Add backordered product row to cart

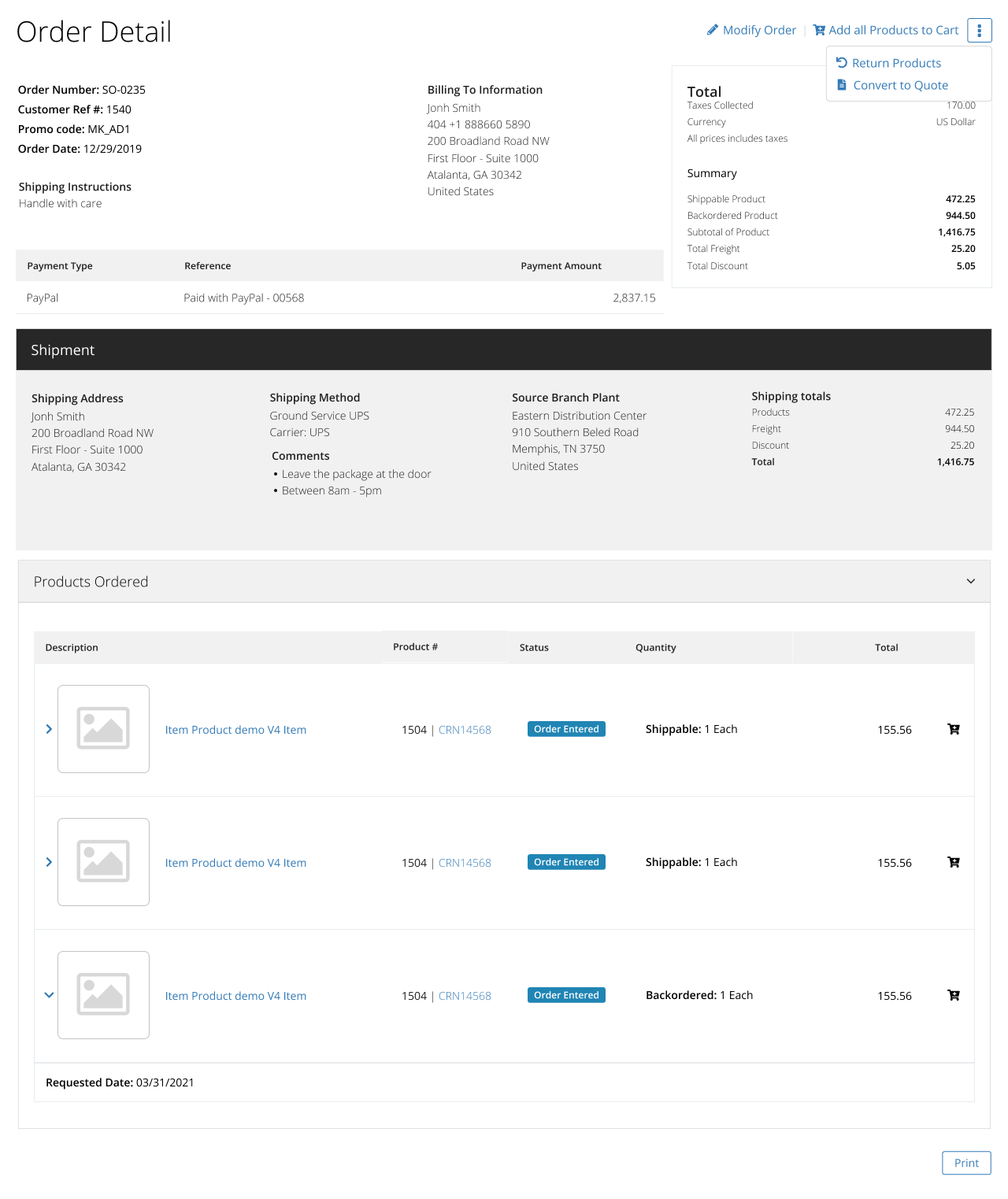pos(953,995)
